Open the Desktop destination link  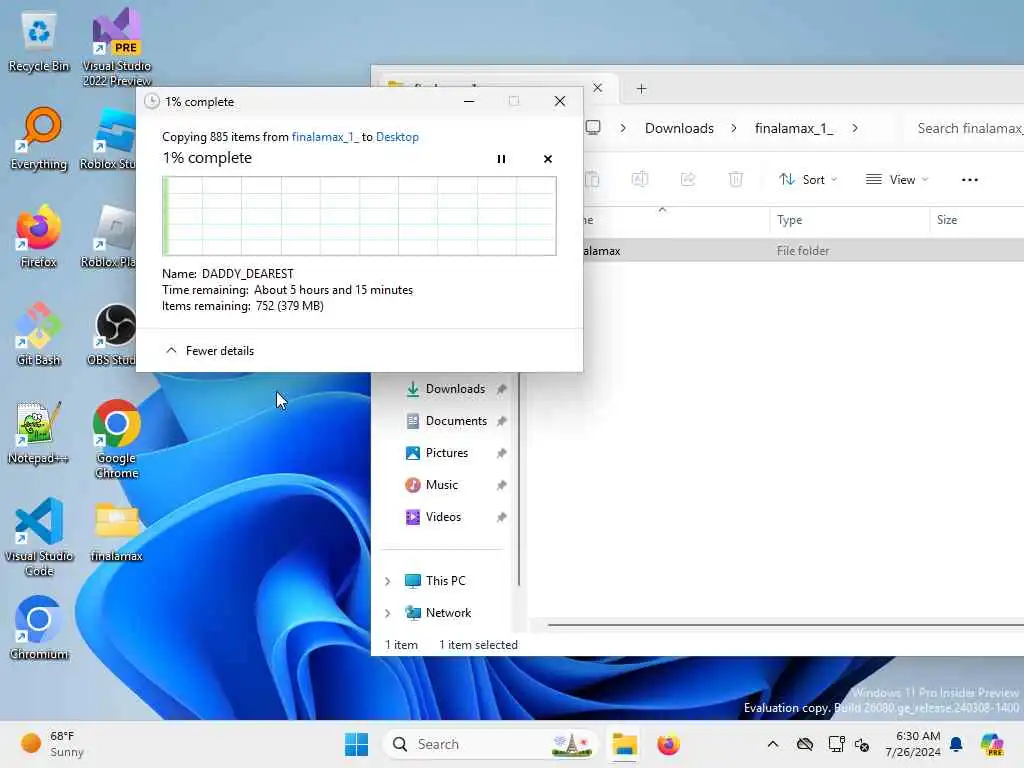(397, 136)
